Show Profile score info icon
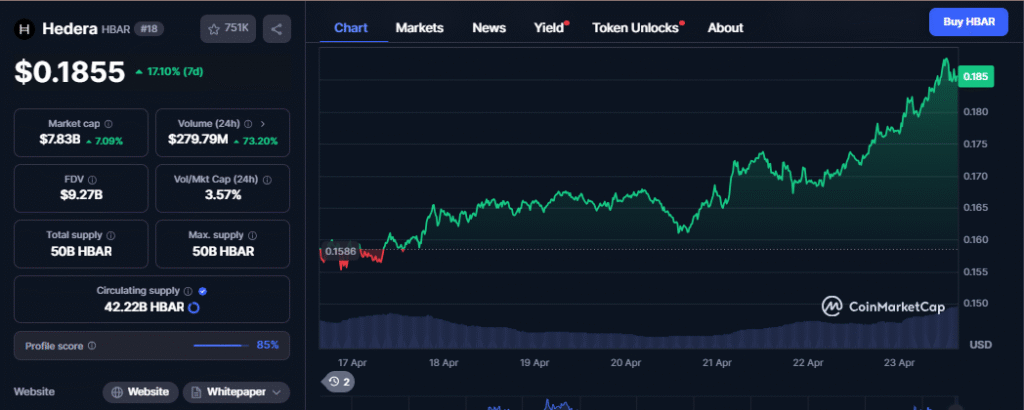1024x410 pixels. point(92,345)
